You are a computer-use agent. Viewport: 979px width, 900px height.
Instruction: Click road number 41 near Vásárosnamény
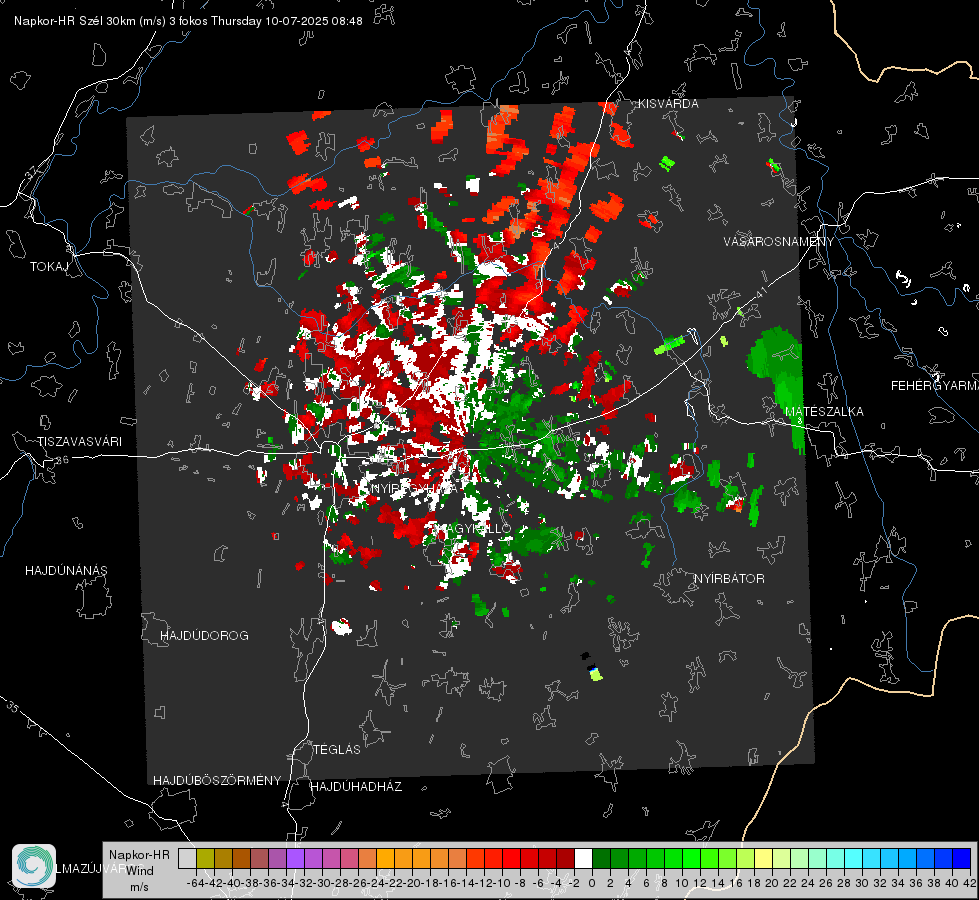click(760, 293)
